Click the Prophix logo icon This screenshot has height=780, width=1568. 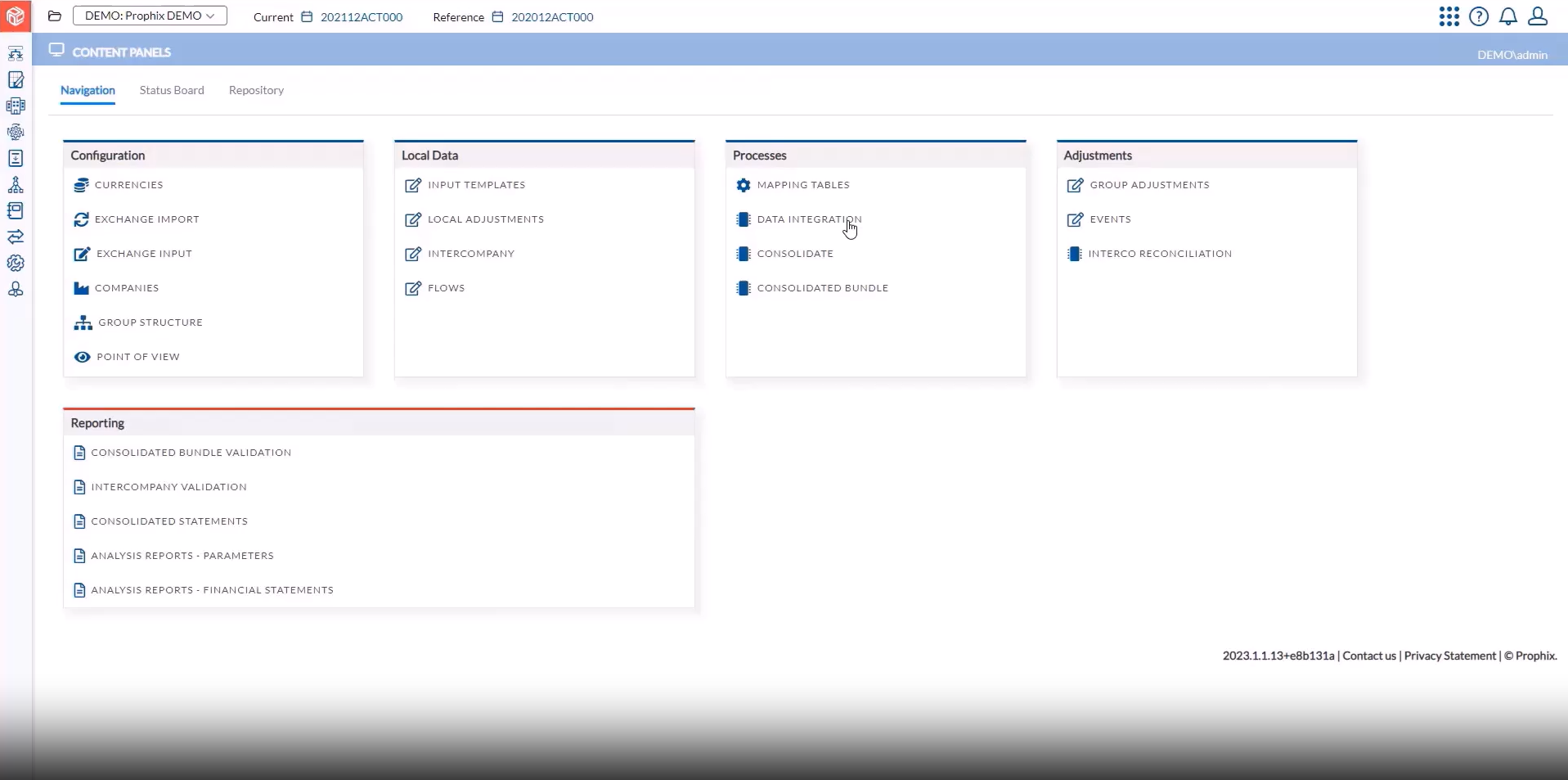pyautogui.click(x=16, y=16)
